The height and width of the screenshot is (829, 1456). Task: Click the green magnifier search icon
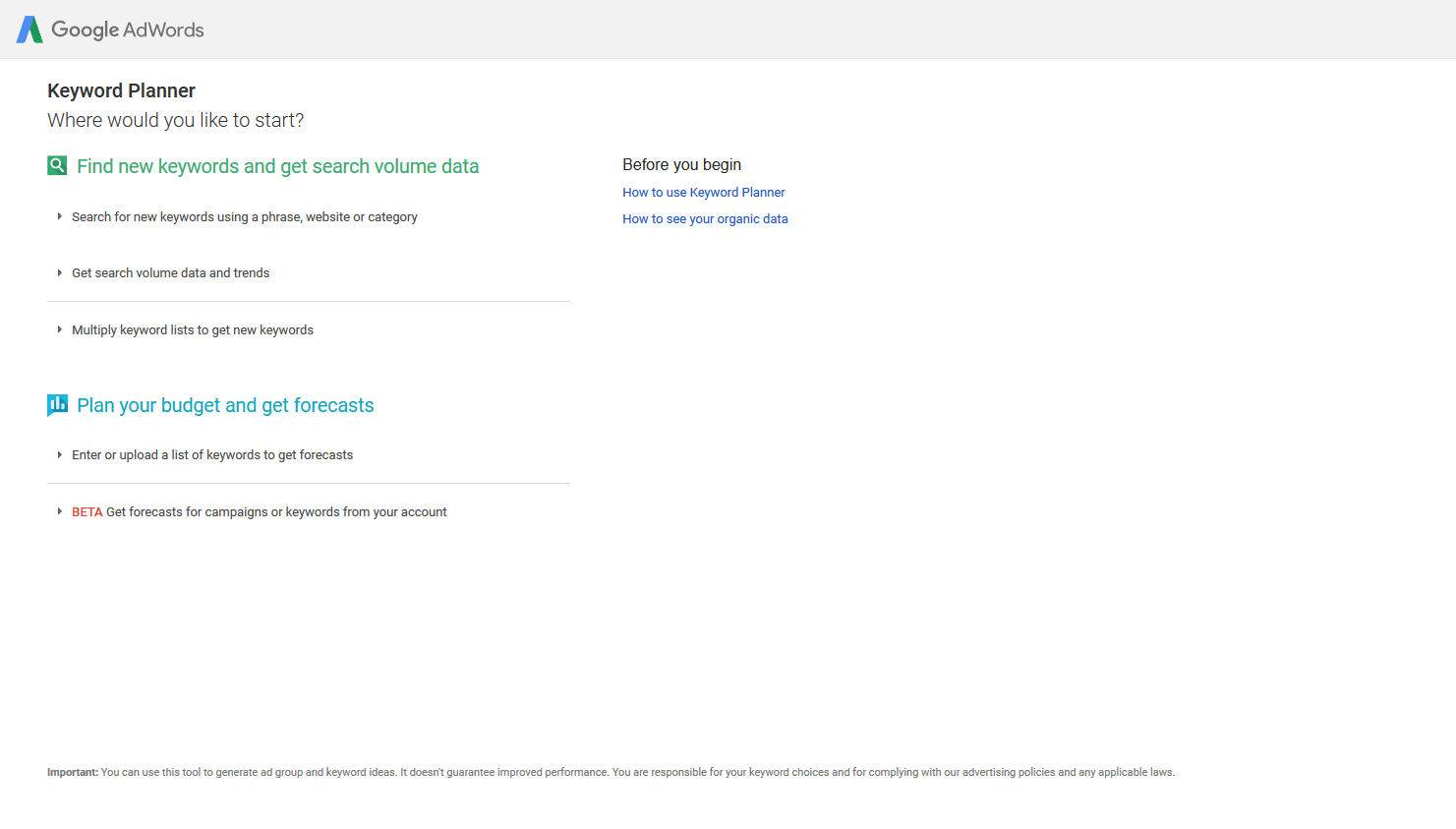tap(57, 165)
